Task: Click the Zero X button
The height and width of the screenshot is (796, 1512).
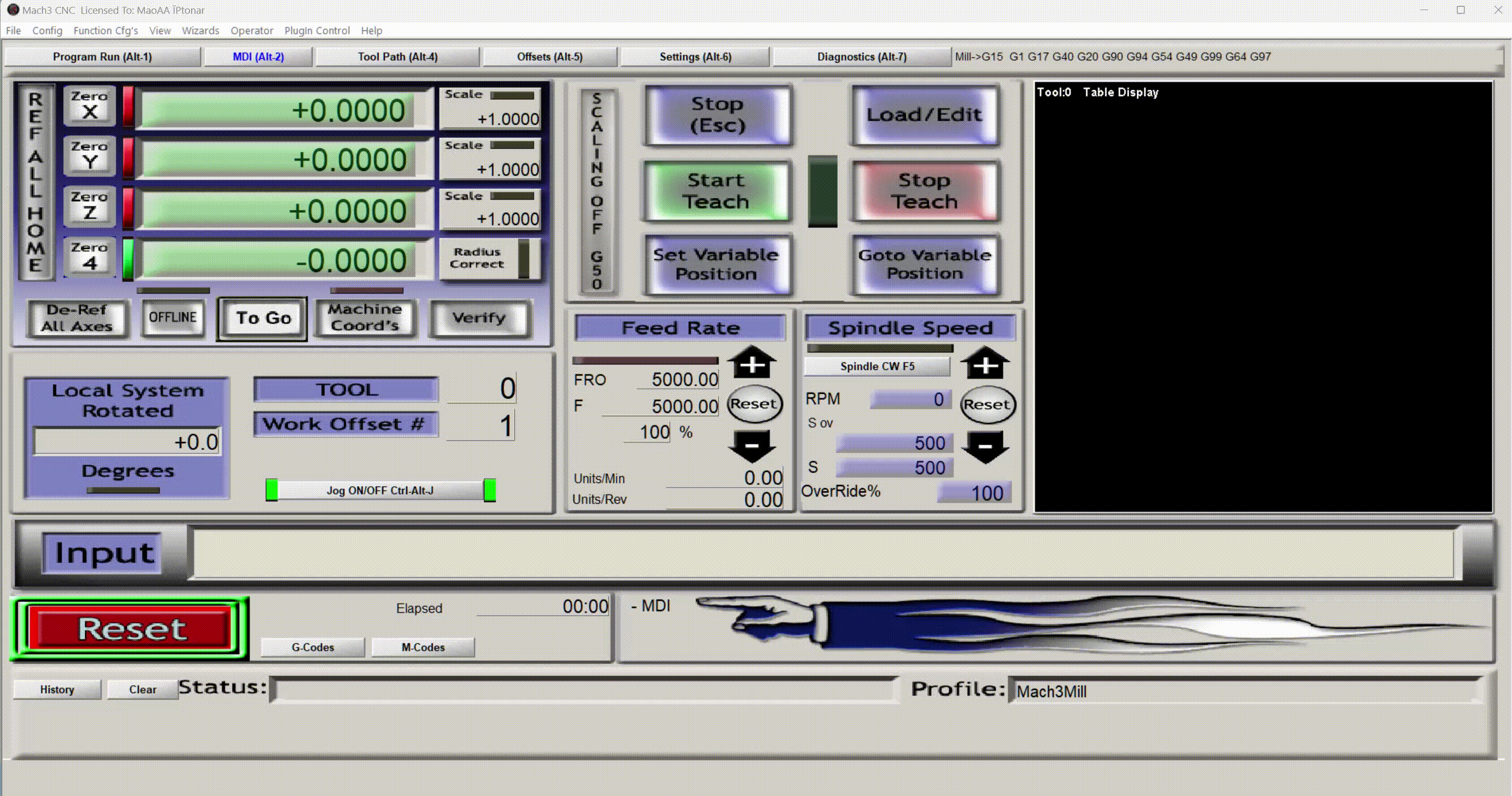Action: (x=89, y=105)
